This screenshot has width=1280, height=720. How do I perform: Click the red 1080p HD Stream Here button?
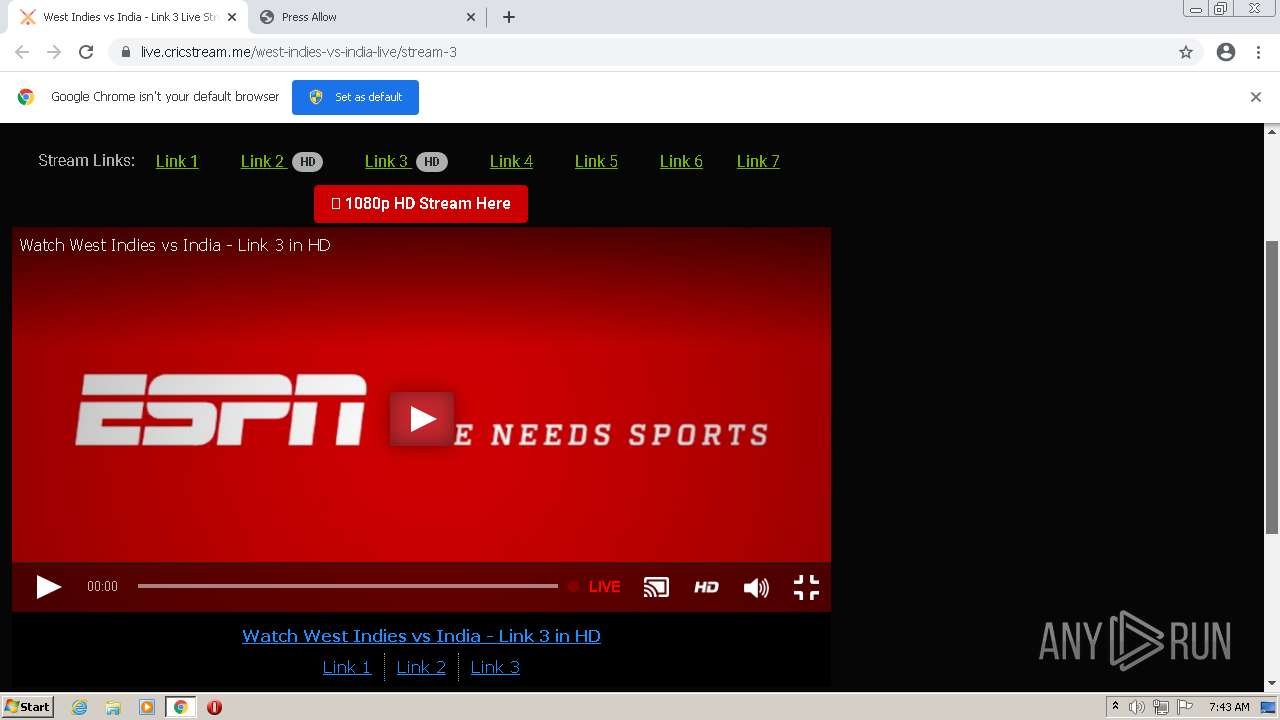tap(421, 204)
